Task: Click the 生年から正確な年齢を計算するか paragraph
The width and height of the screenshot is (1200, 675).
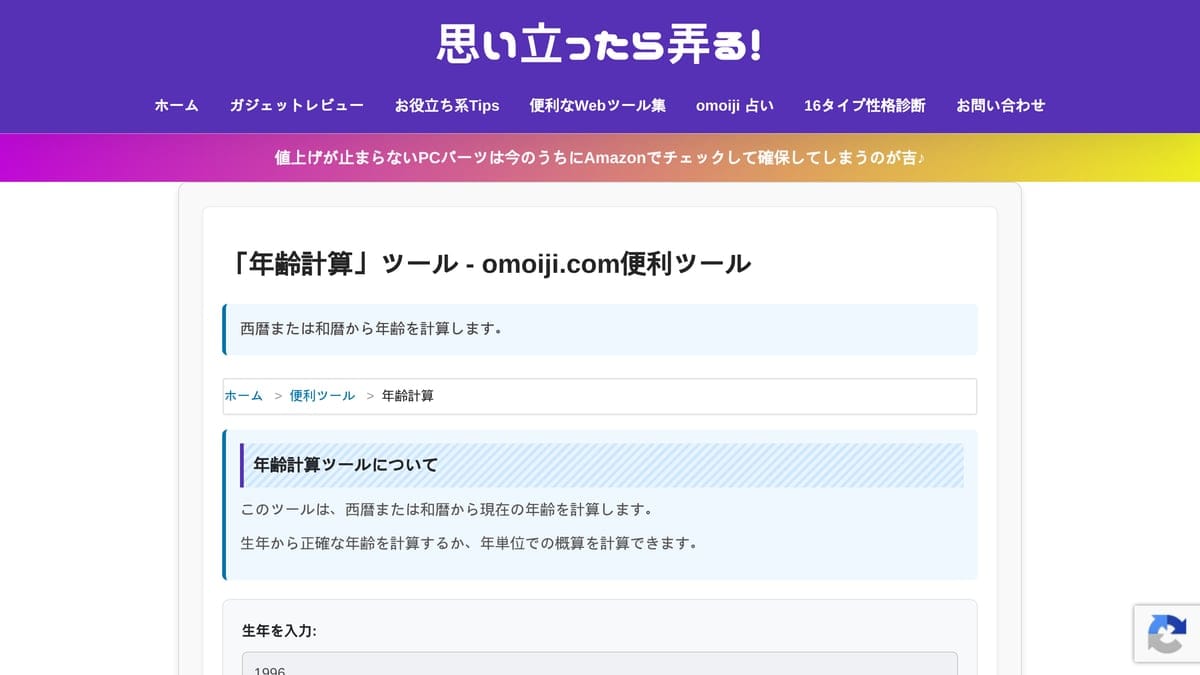Action: pyautogui.click(x=469, y=543)
